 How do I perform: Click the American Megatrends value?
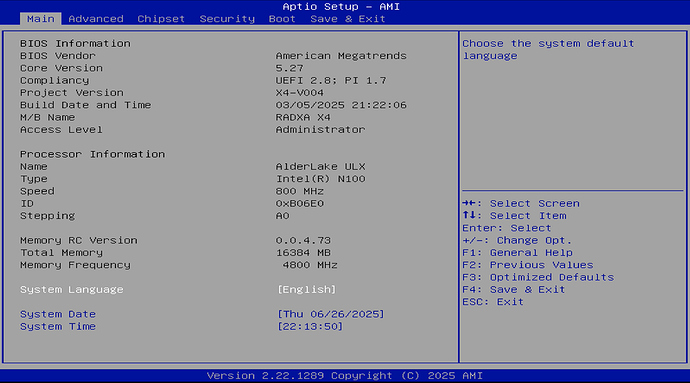(x=341, y=56)
